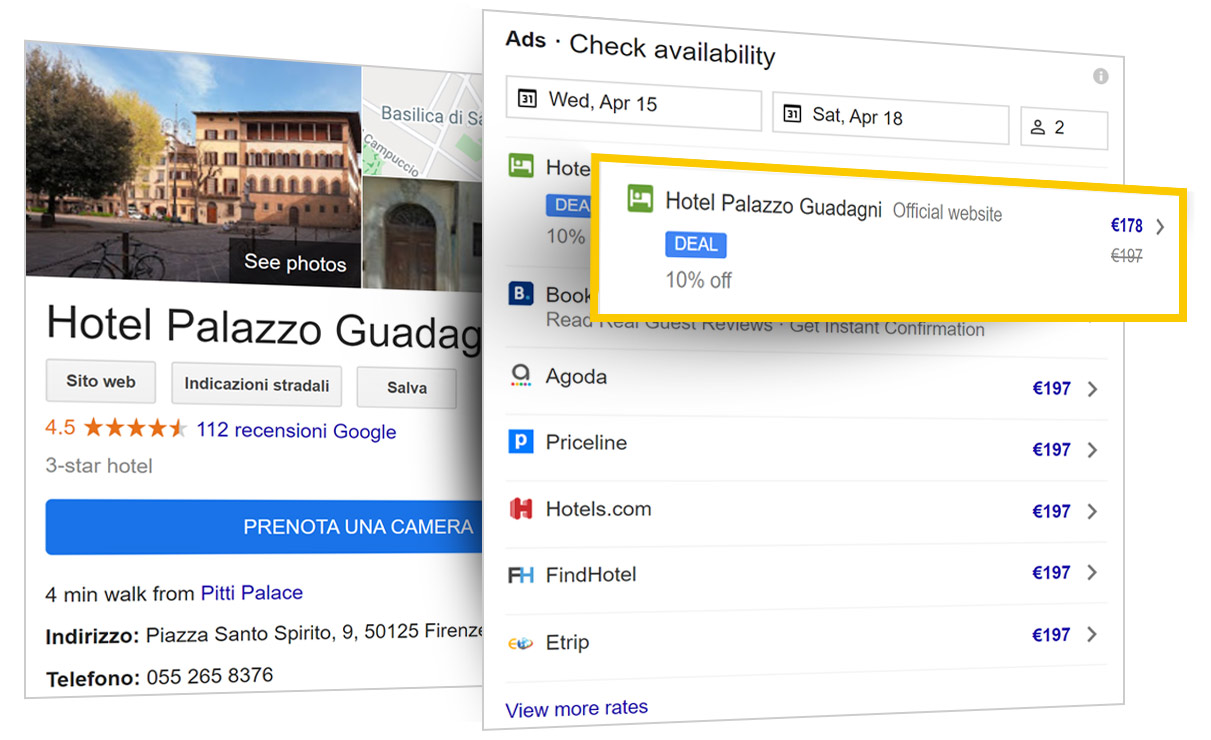The height and width of the screenshot is (740, 1211).
Task: Click the €197 price in FindHotel row
Action: click(1052, 573)
